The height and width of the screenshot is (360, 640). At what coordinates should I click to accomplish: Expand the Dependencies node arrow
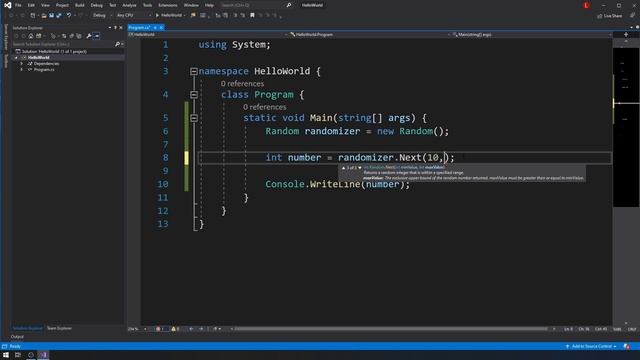[x=22, y=64]
